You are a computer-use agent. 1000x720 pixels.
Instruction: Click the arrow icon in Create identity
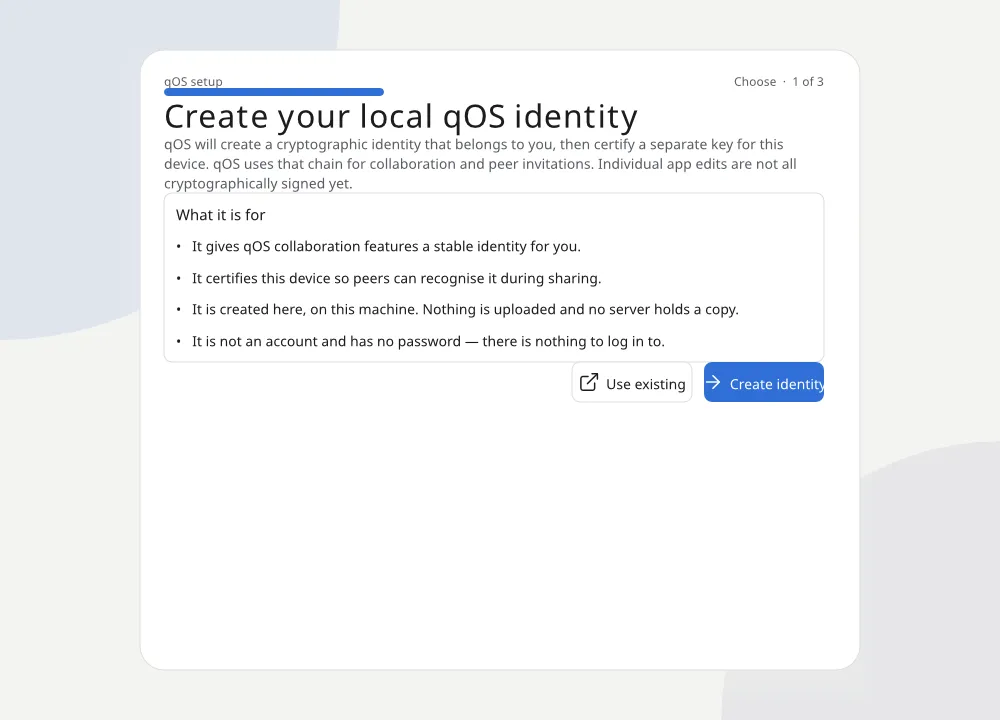click(x=713, y=383)
